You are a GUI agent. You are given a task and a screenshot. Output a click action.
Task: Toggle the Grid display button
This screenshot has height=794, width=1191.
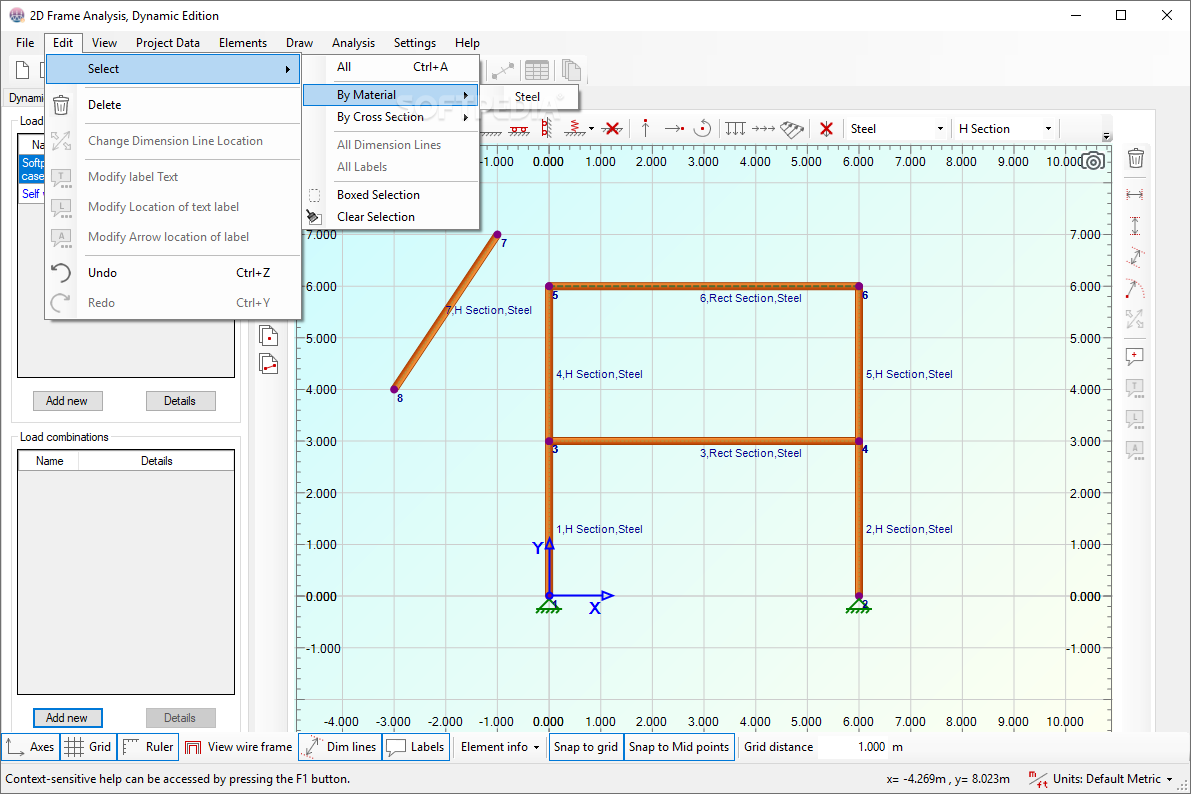[88, 747]
